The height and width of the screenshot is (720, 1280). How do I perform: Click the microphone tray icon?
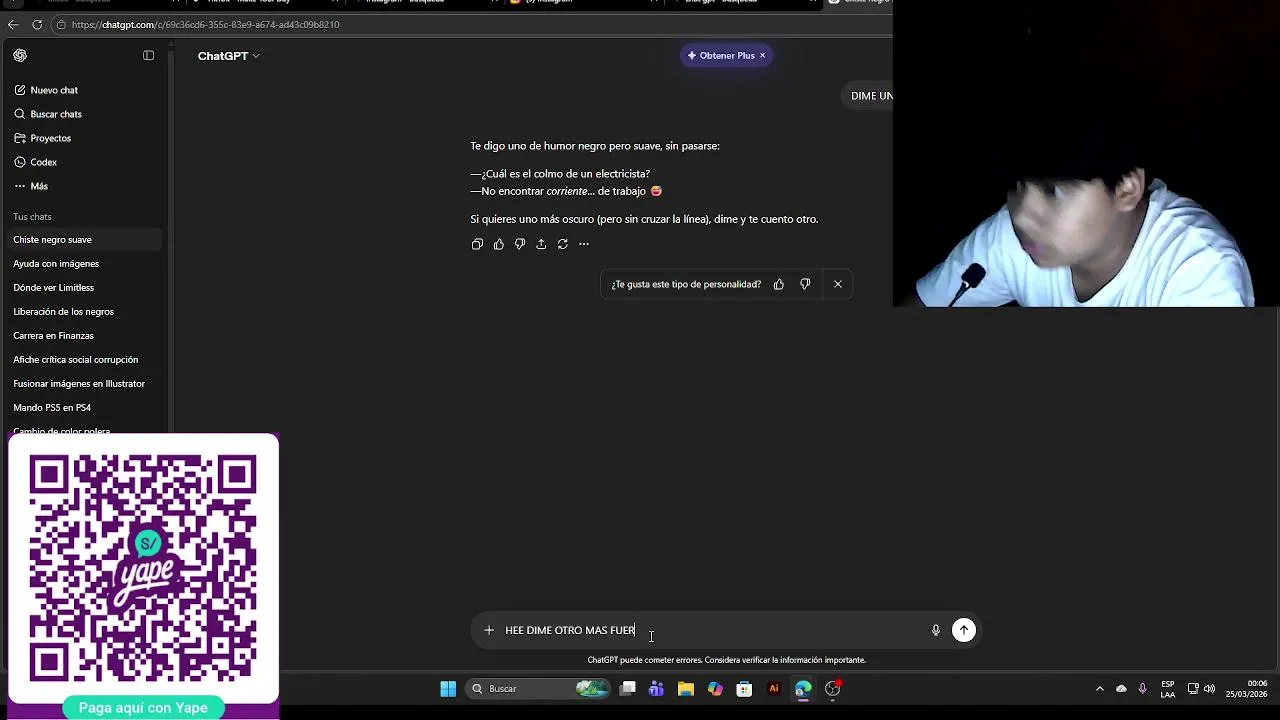tap(1142, 688)
